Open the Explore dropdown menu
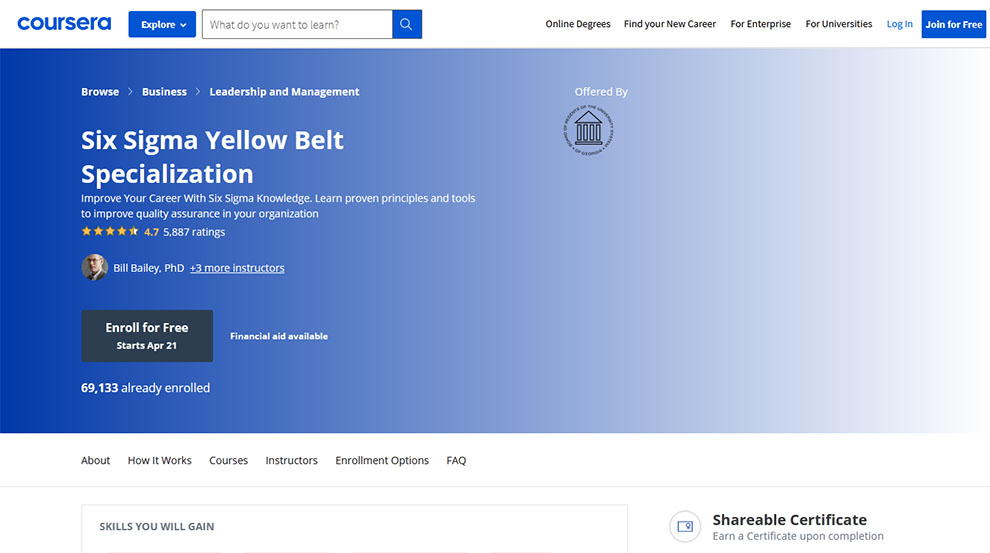990x553 pixels. click(x=162, y=25)
